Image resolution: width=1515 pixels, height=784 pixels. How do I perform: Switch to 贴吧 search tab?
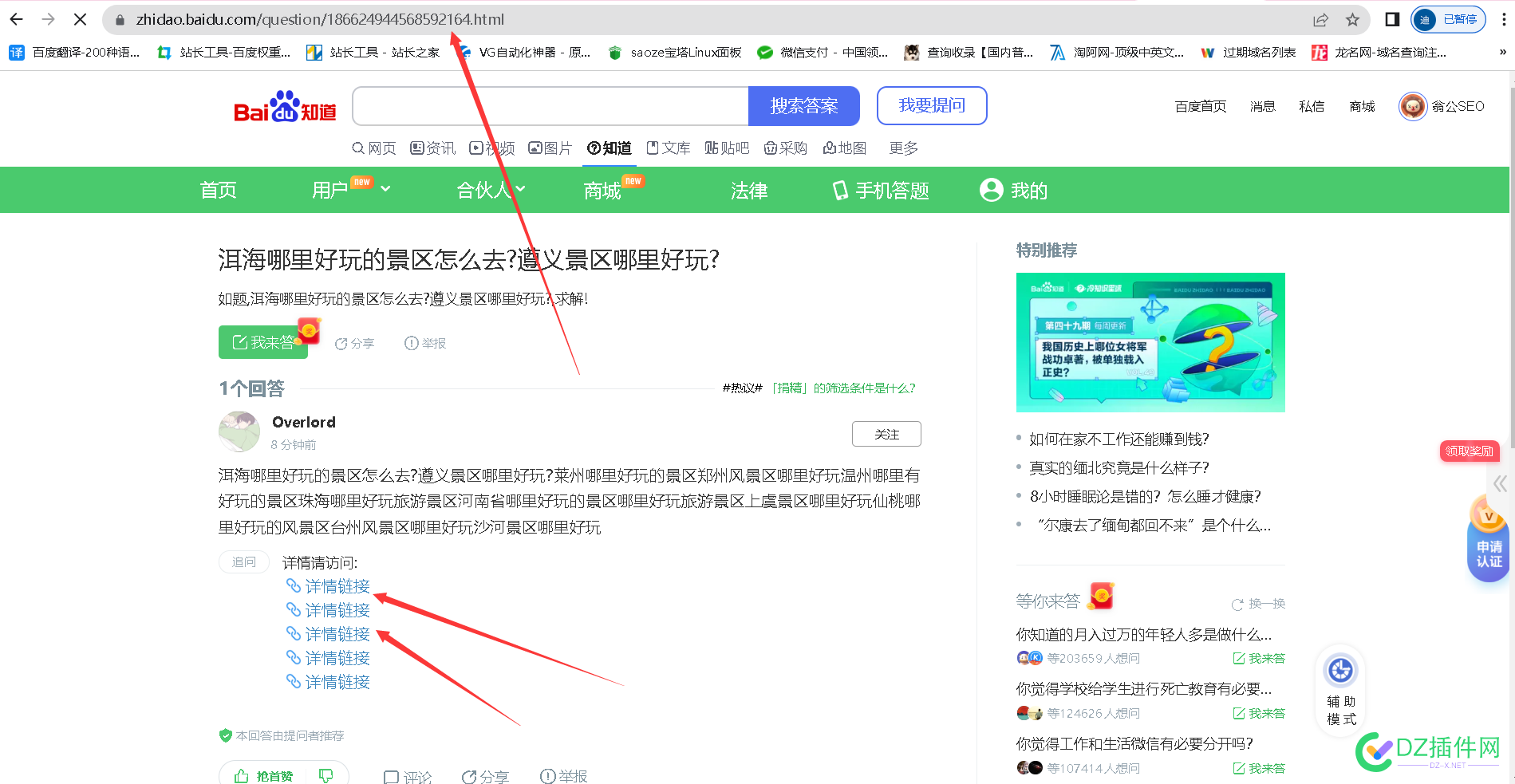727,148
